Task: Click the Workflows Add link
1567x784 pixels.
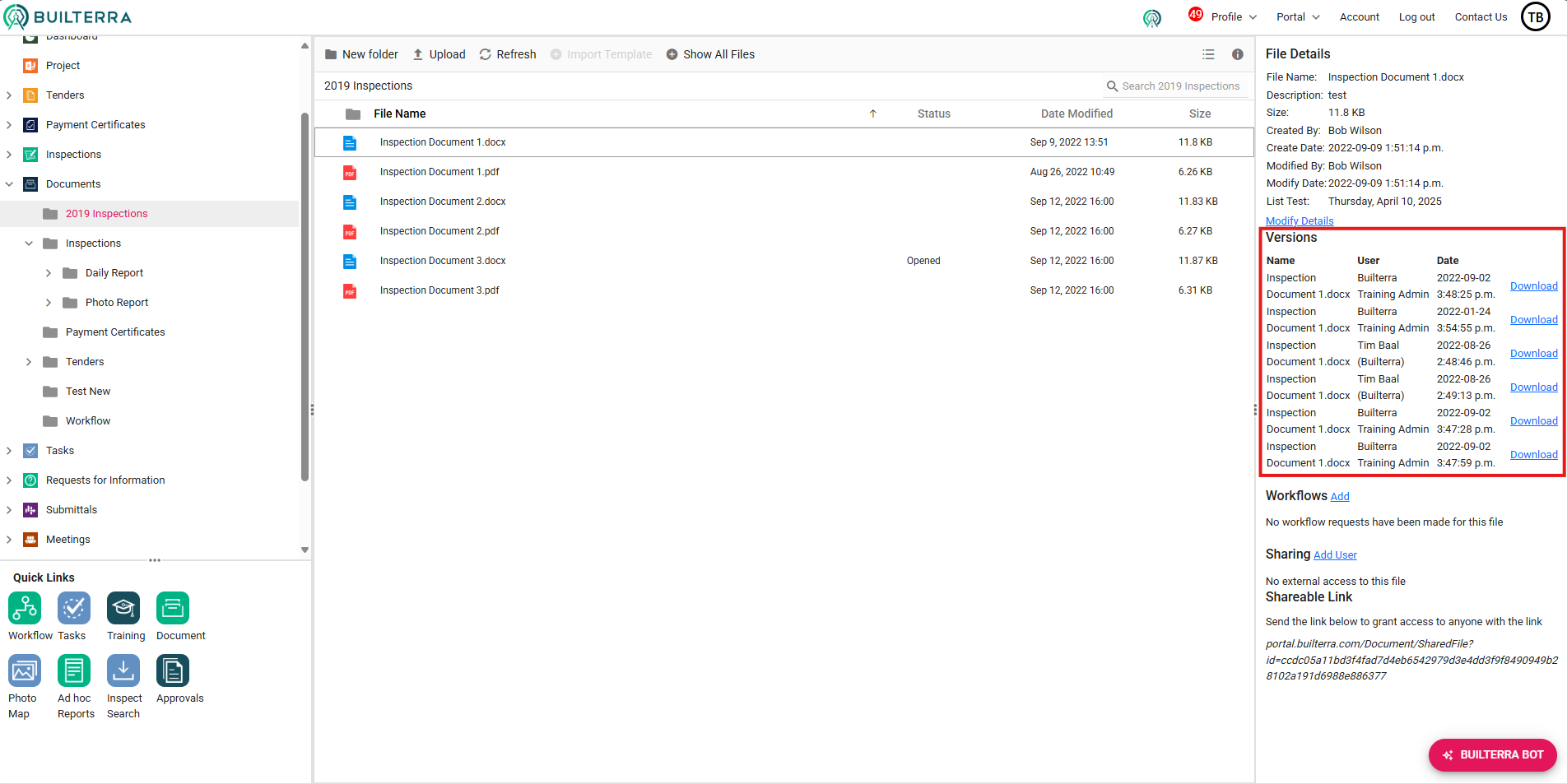Action: (x=1340, y=496)
